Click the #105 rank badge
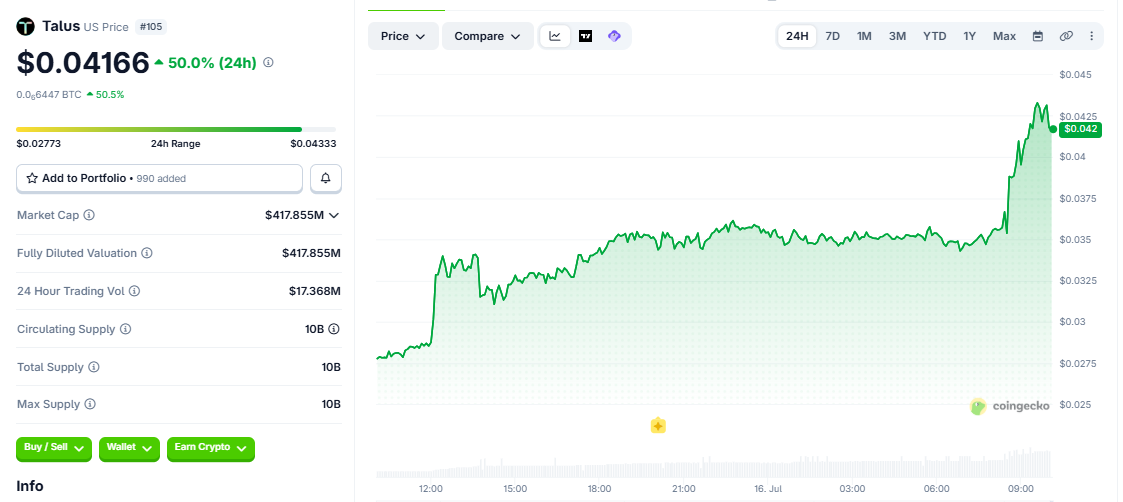Screen dimensions: 1123x502 click(150, 27)
